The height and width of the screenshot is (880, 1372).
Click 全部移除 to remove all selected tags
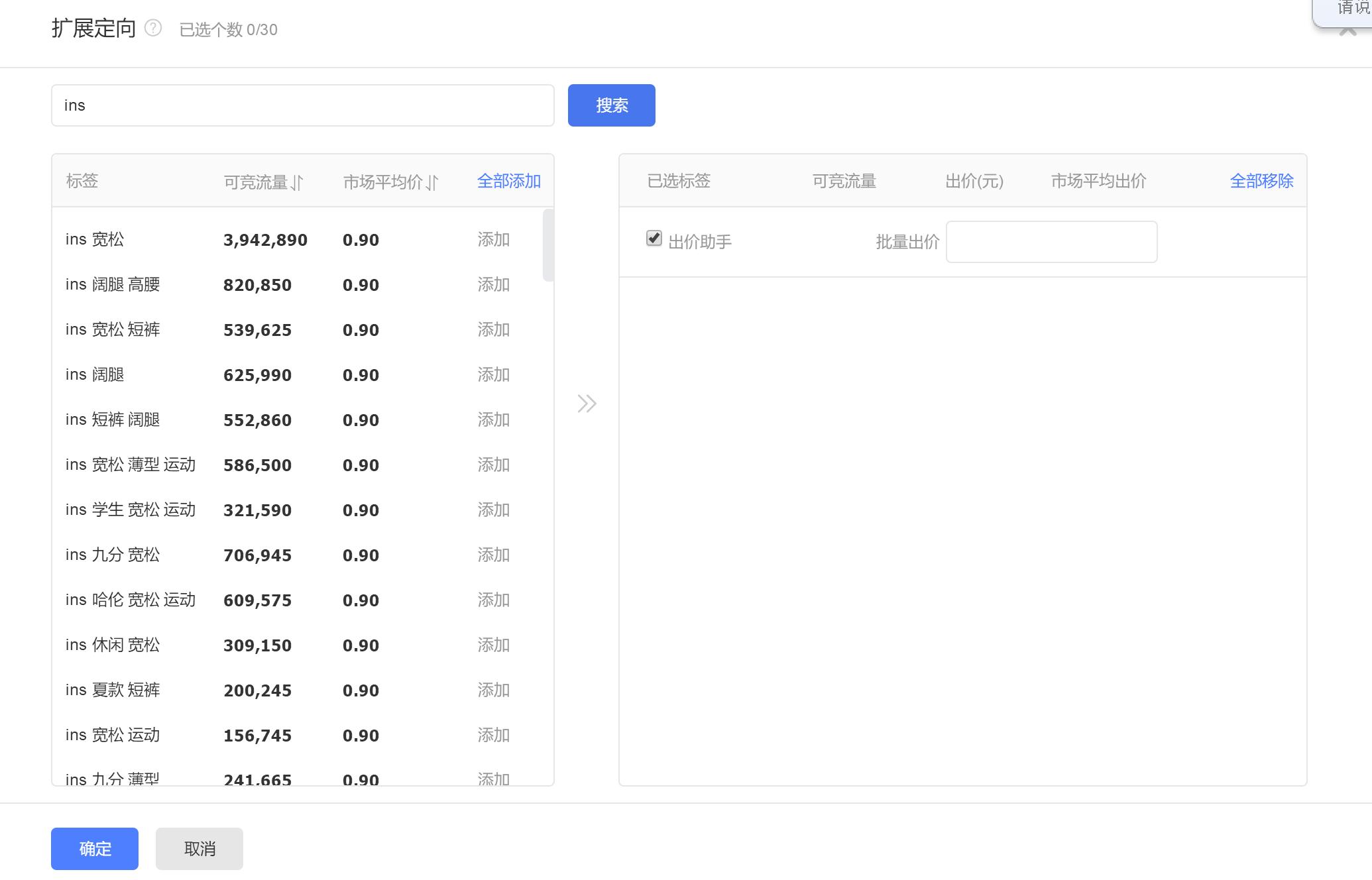click(1261, 180)
